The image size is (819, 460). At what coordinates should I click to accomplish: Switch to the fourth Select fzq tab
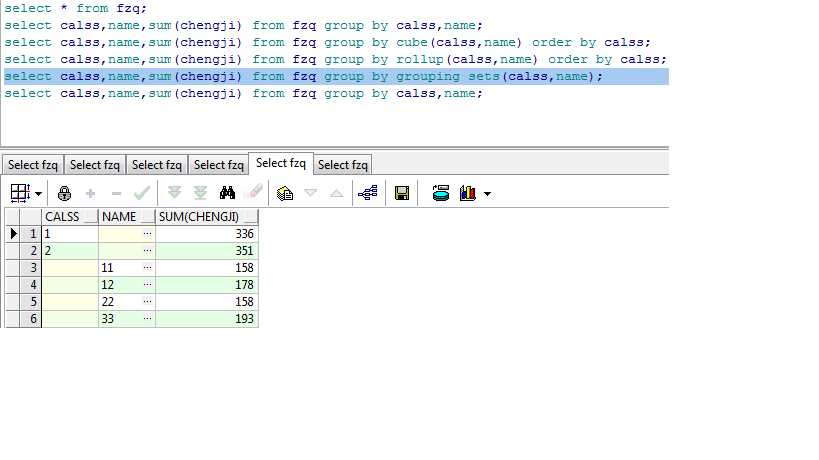click(x=218, y=165)
